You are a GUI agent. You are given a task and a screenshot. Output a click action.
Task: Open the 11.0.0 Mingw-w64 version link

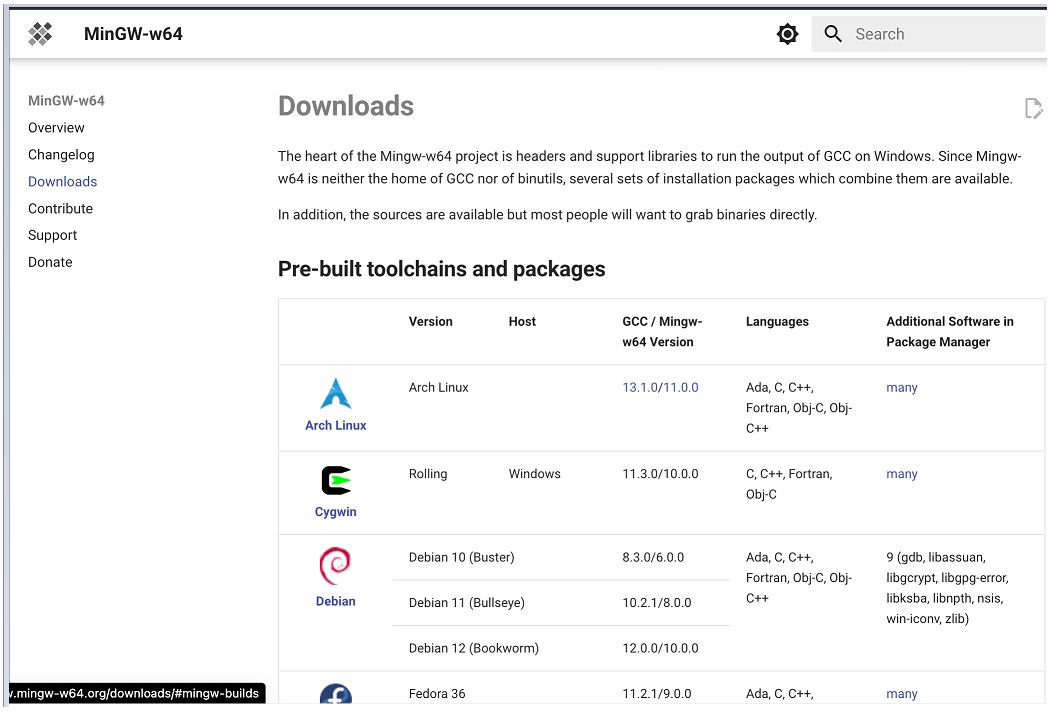coord(681,387)
